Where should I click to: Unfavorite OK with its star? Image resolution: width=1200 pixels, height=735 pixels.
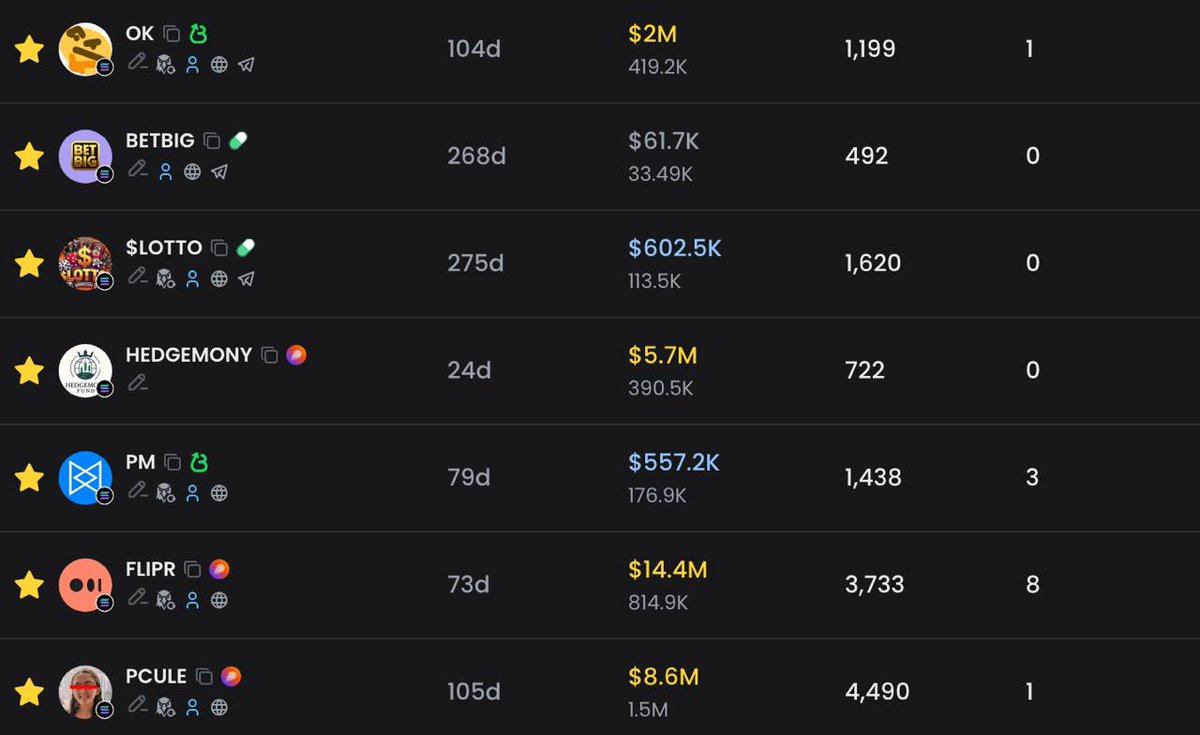pos(29,49)
